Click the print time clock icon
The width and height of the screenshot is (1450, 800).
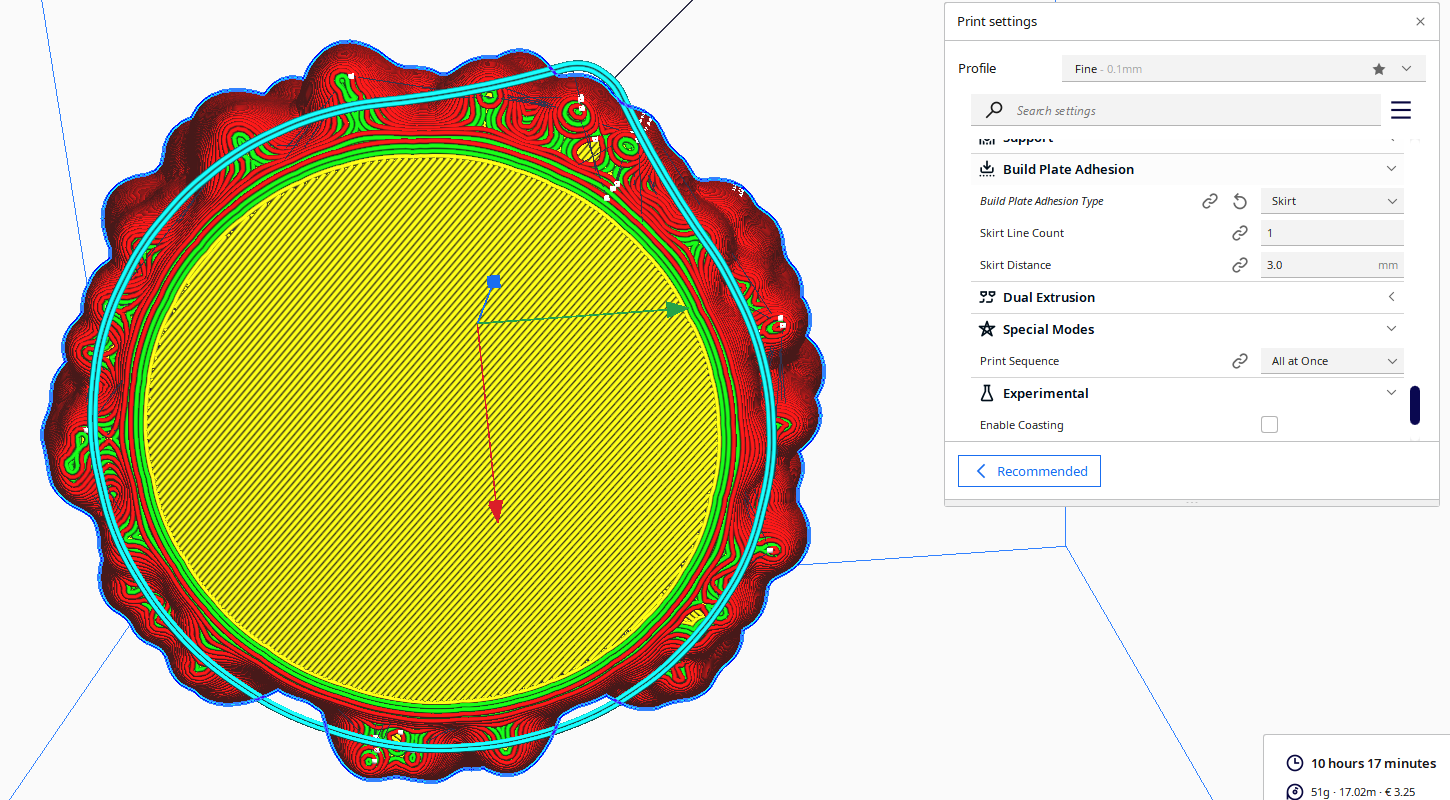[x=1295, y=762]
